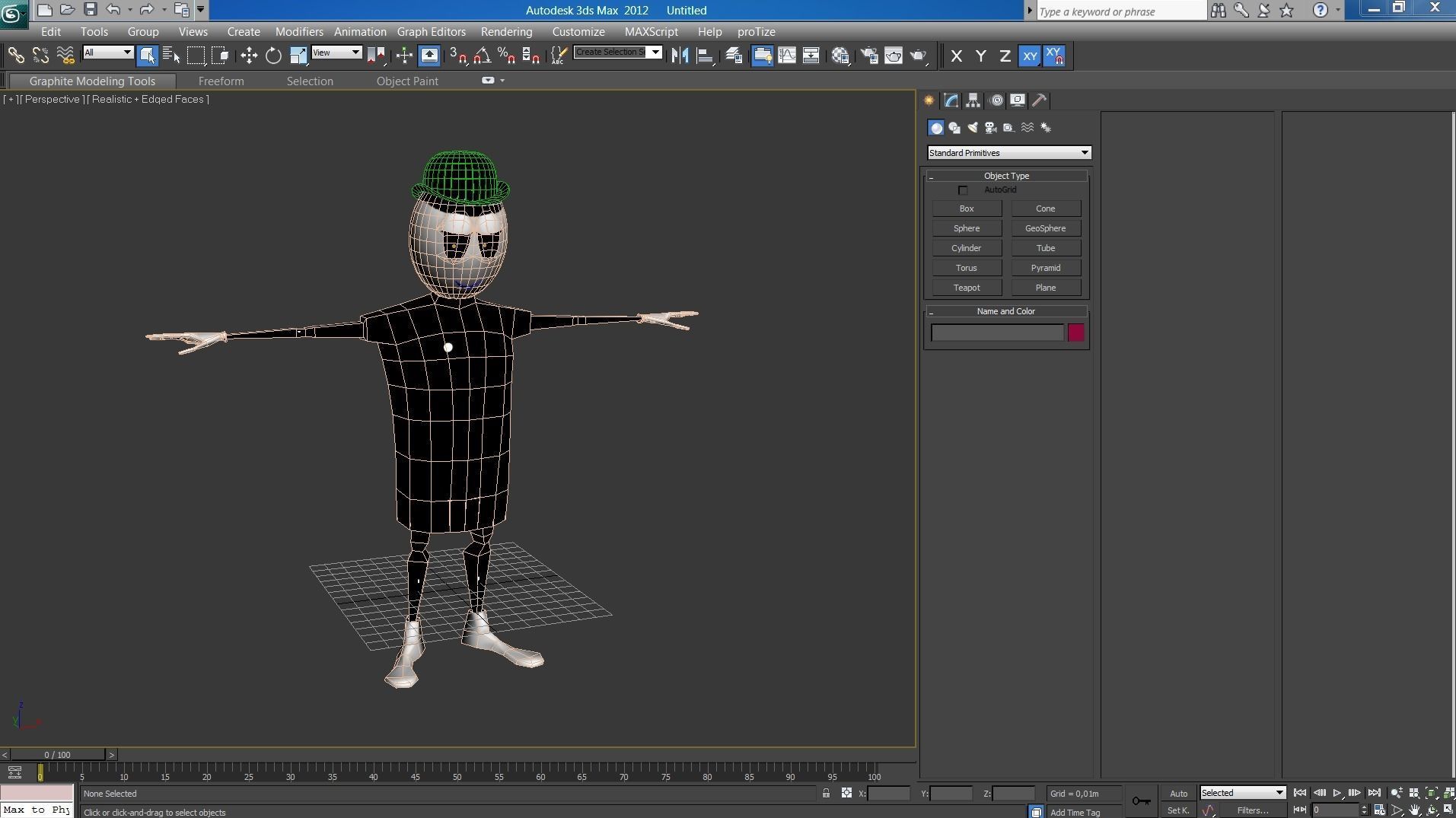Collapse the Name and Color rollout

coord(1006,311)
